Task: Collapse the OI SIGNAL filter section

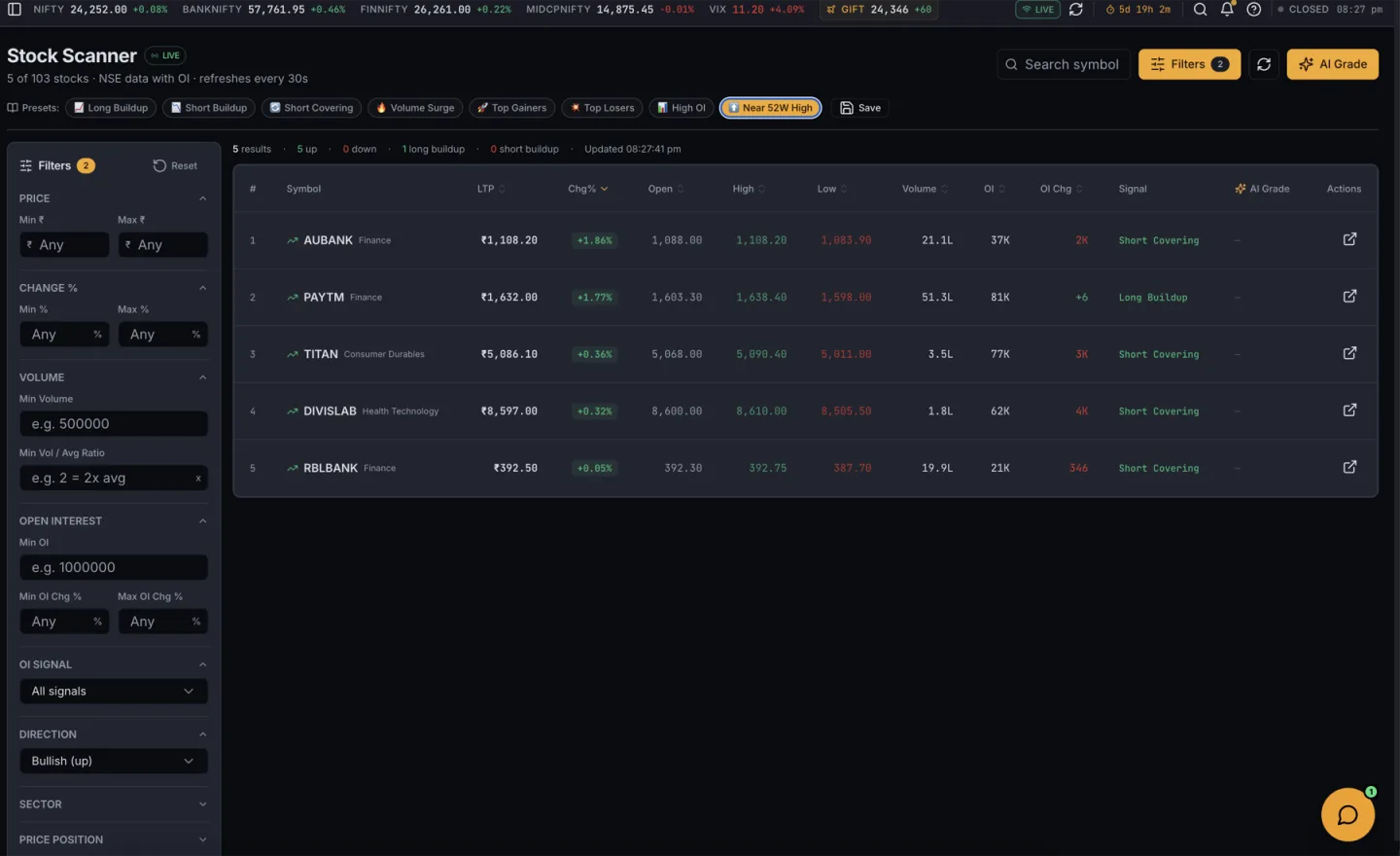Action: coord(113,664)
